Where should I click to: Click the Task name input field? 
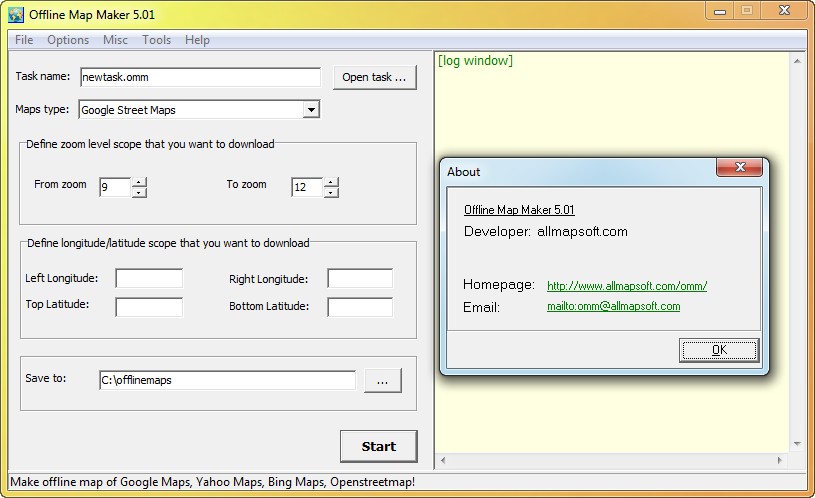coord(201,77)
